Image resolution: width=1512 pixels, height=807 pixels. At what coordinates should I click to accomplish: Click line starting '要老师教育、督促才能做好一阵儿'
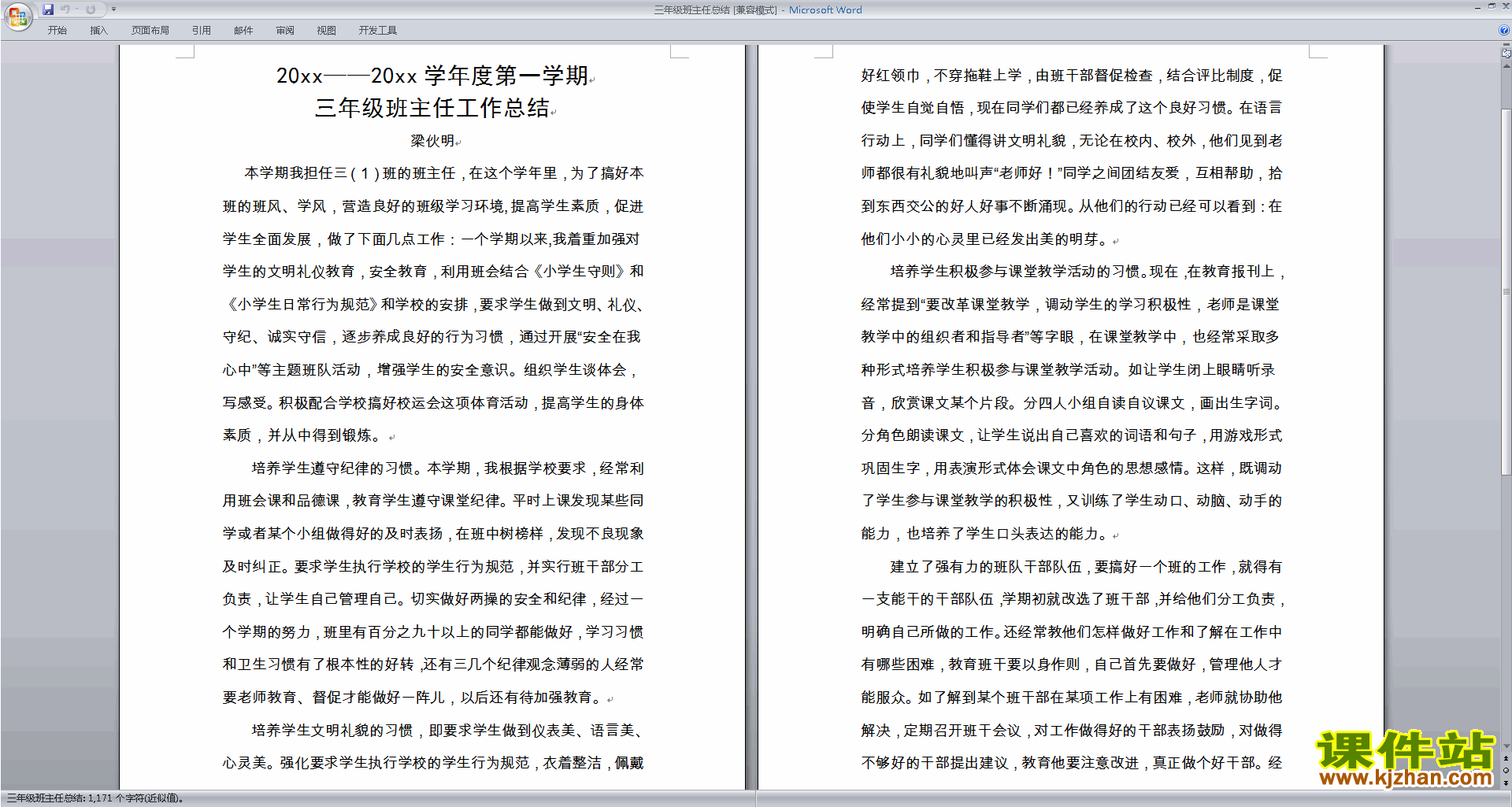(413, 698)
